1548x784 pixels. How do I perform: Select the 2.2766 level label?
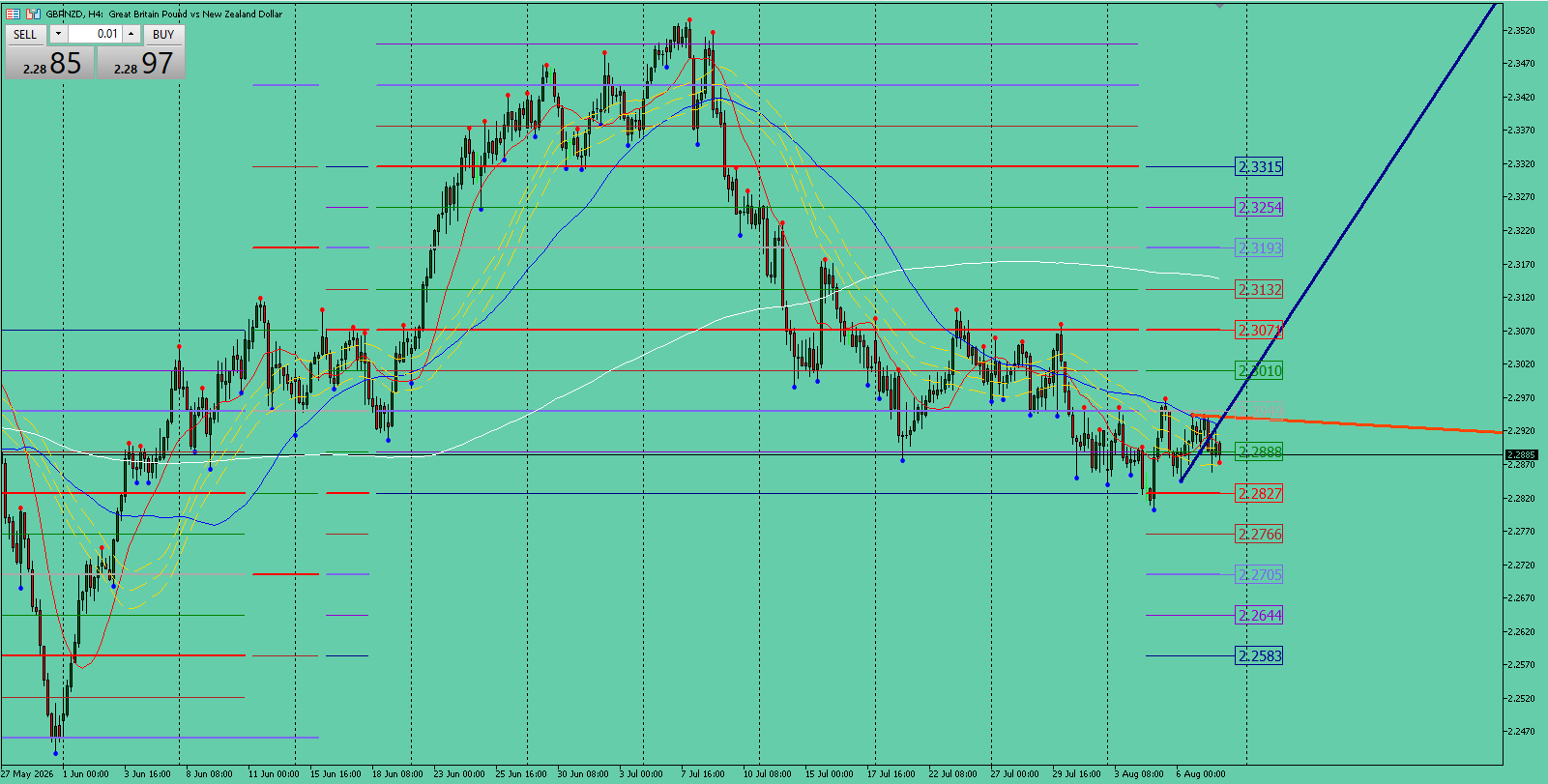point(1260,534)
